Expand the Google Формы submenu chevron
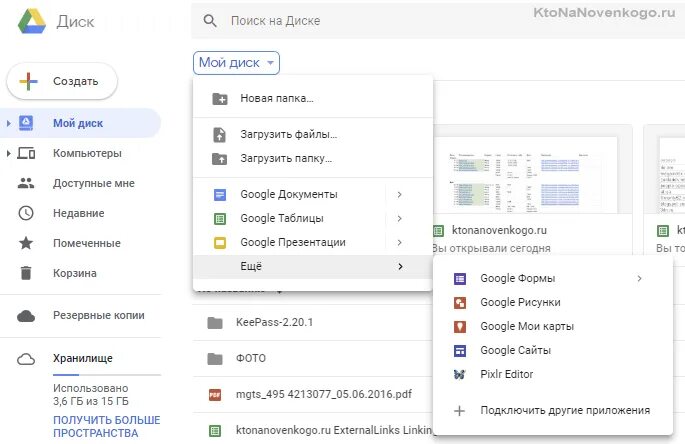The width and height of the screenshot is (685, 444). [639, 278]
